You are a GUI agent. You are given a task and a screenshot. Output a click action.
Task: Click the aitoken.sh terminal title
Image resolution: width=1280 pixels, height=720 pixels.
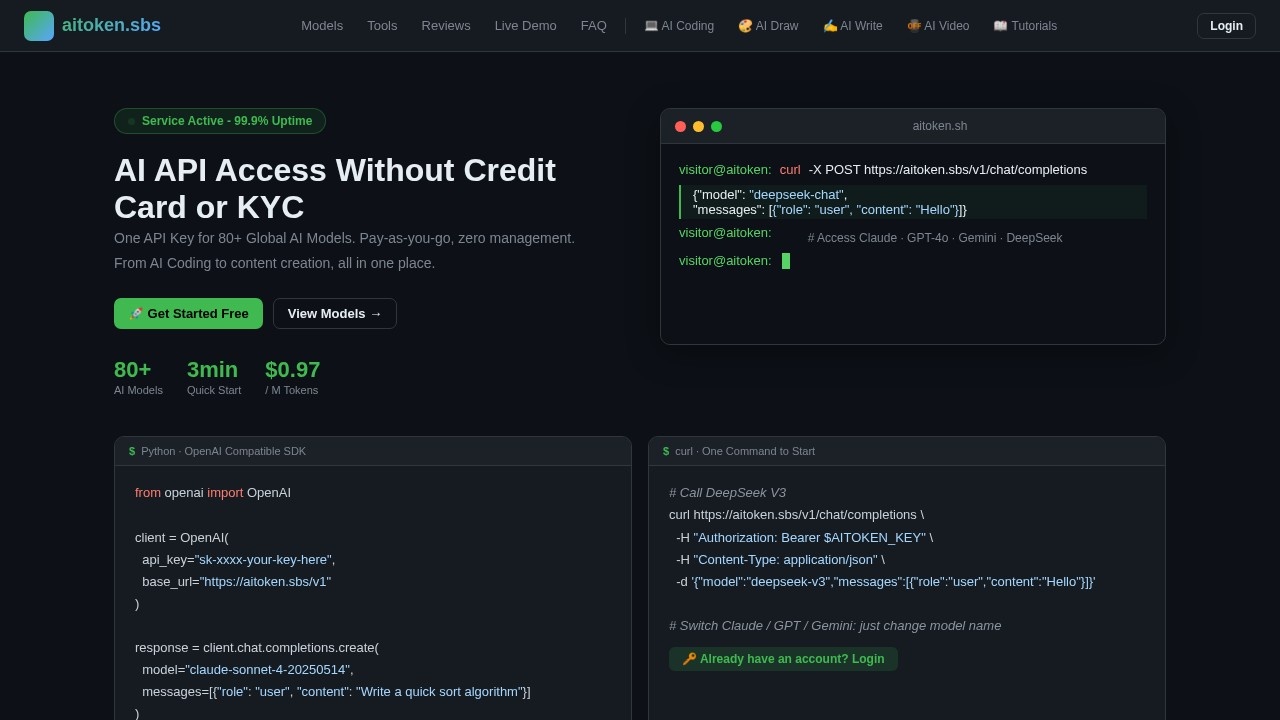tap(940, 126)
